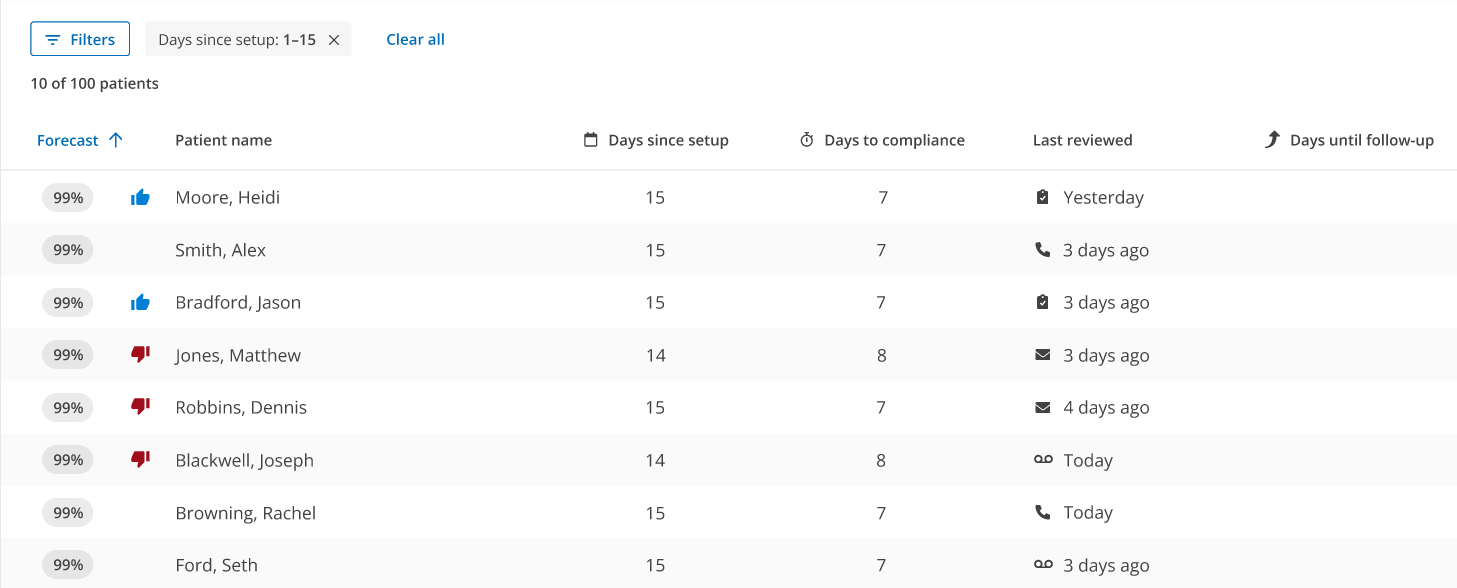Click the clipboard icon in Heidi Moore's row

click(x=1043, y=198)
